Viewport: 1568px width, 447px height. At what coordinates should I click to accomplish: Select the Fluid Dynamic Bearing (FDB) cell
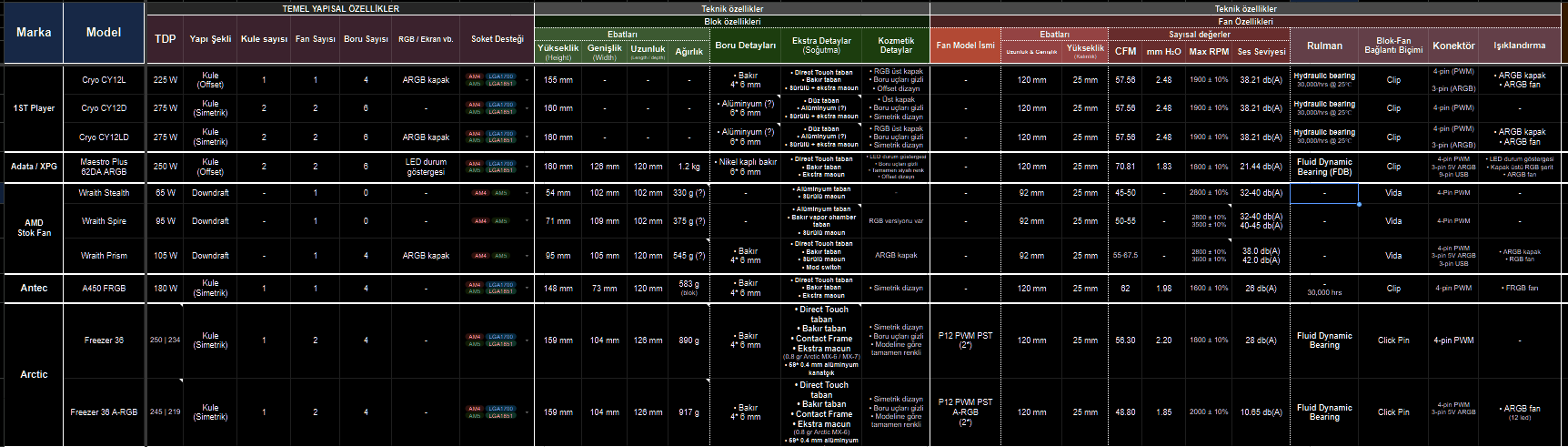1324,167
